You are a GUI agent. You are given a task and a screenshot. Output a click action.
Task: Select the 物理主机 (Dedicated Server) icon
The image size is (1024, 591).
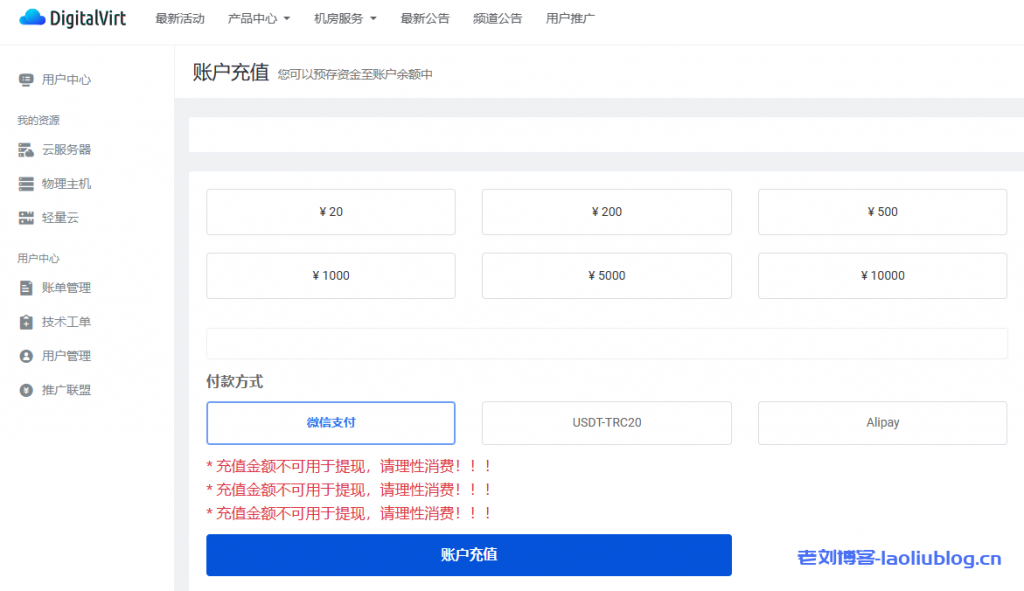(x=24, y=184)
